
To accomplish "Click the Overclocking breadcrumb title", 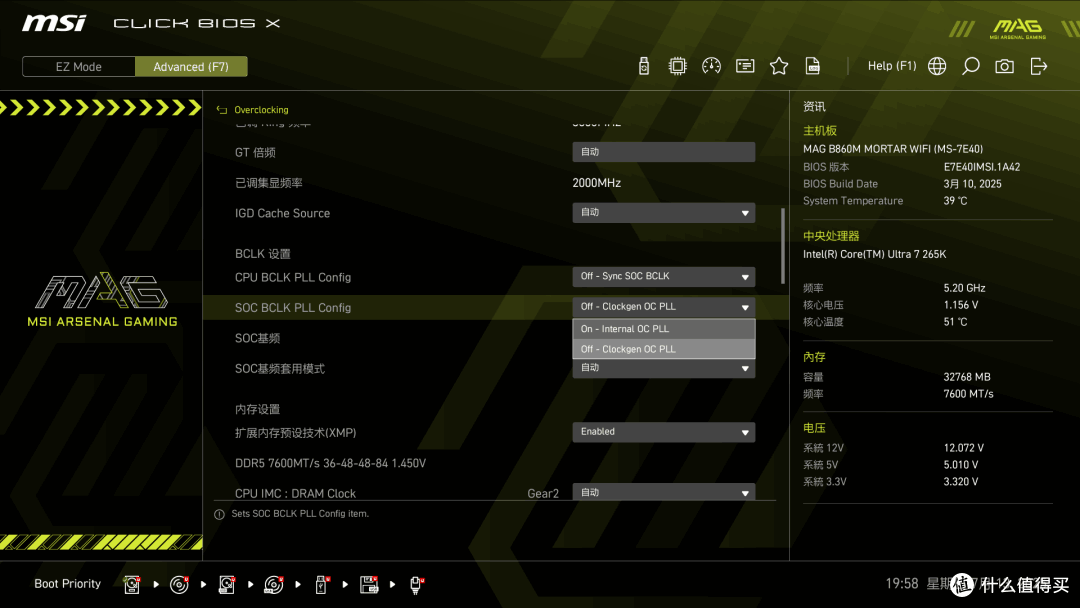I will tap(261, 109).
